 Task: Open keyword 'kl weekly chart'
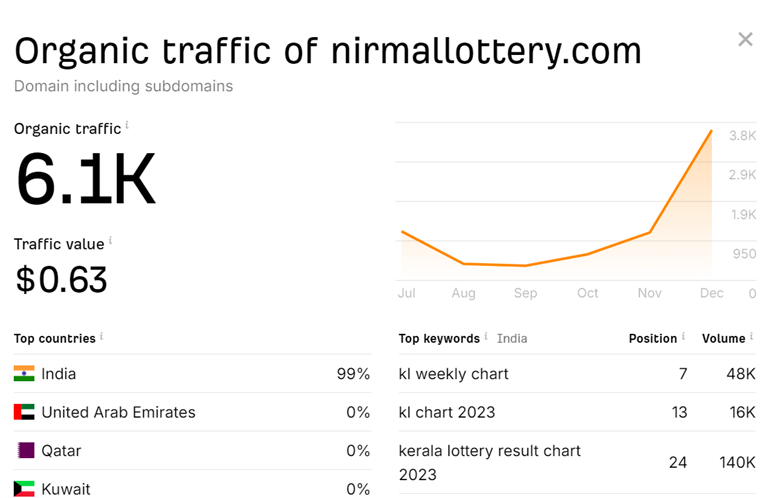tap(453, 374)
